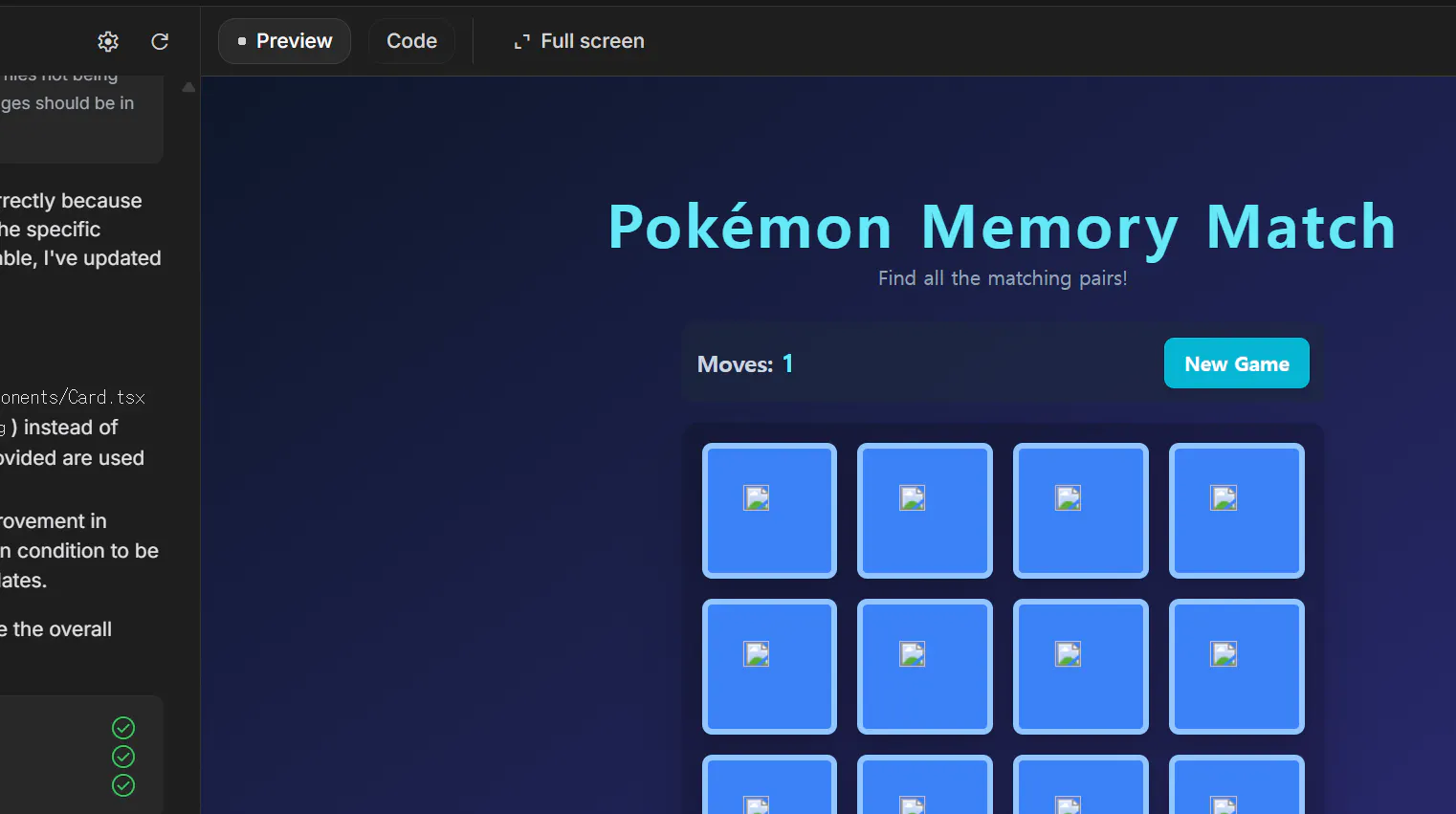This screenshot has height=814, width=1456.
Task: Click the 'n condition to be' chat line
Action: point(79,551)
